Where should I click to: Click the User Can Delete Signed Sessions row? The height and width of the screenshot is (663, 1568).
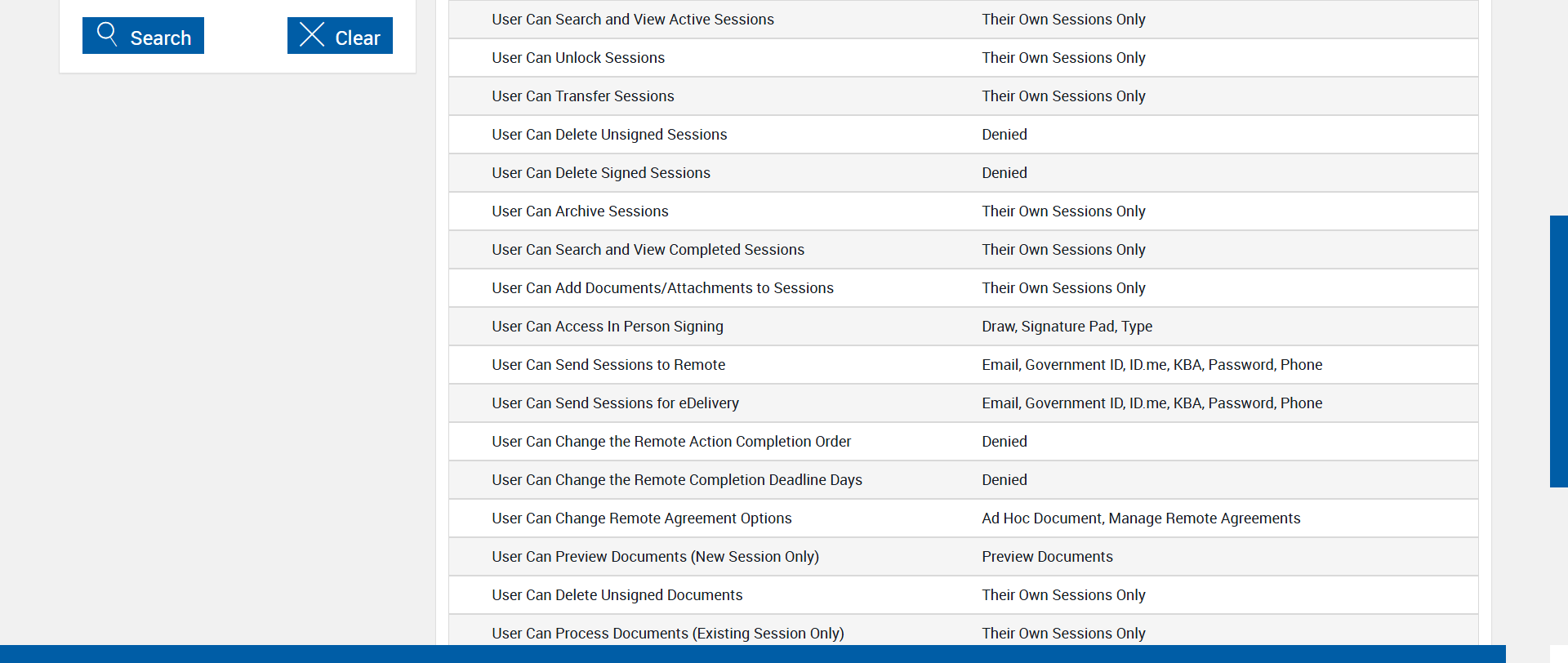601,173
